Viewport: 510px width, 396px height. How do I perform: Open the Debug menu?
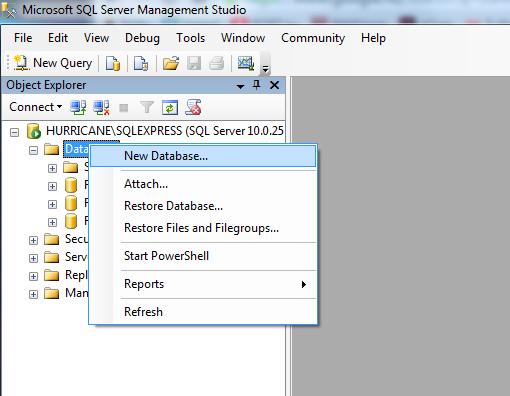click(142, 38)
